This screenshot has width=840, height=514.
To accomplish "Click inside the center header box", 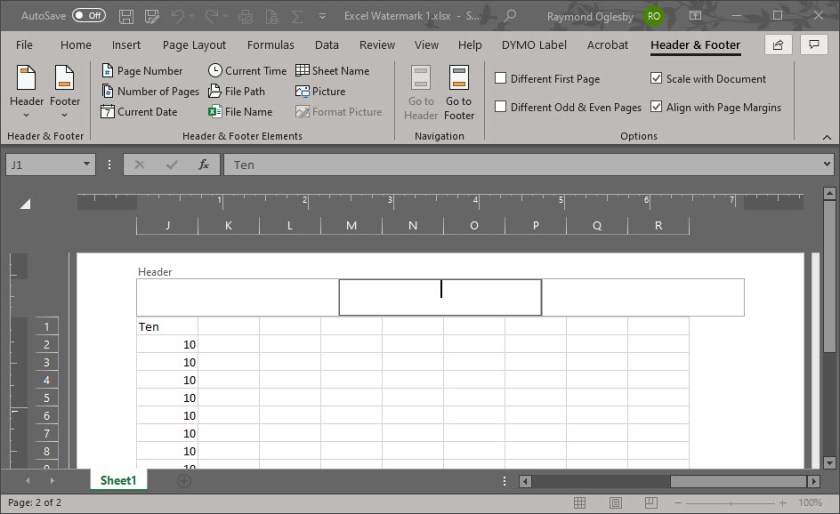I will click(440, 297).
